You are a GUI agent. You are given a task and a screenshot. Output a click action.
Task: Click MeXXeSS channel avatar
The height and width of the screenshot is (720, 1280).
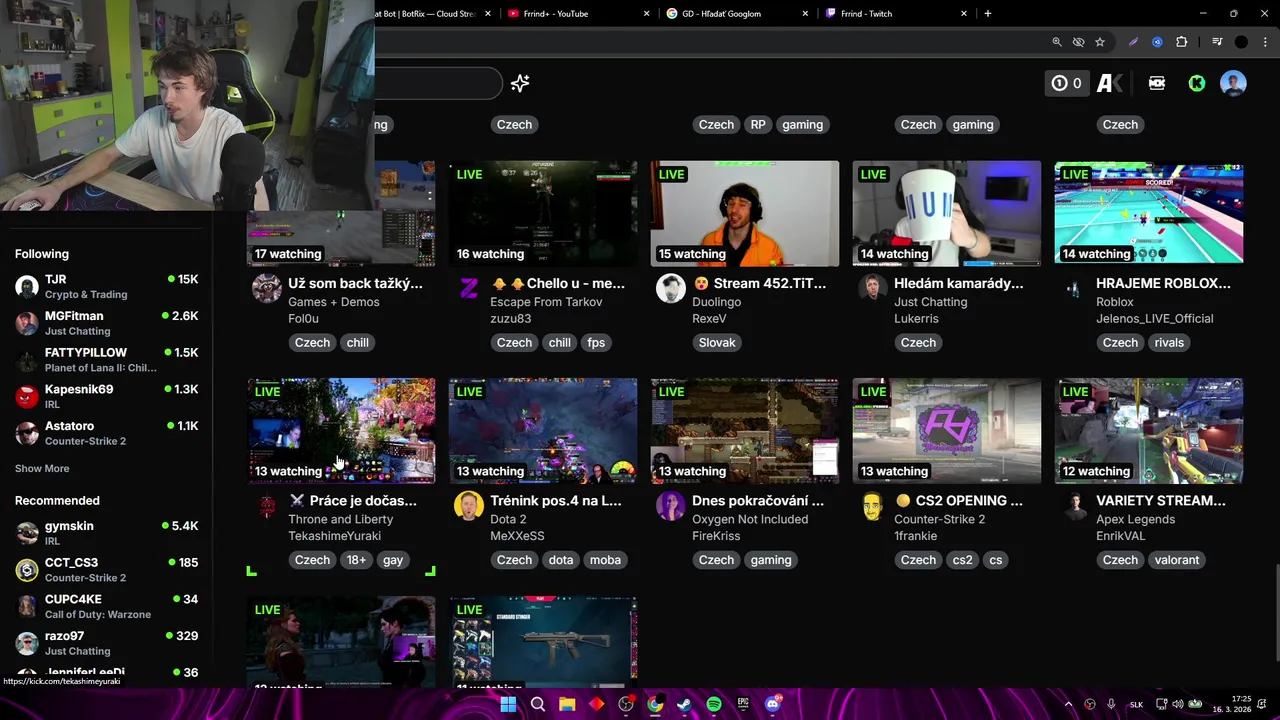coord(469,506)
